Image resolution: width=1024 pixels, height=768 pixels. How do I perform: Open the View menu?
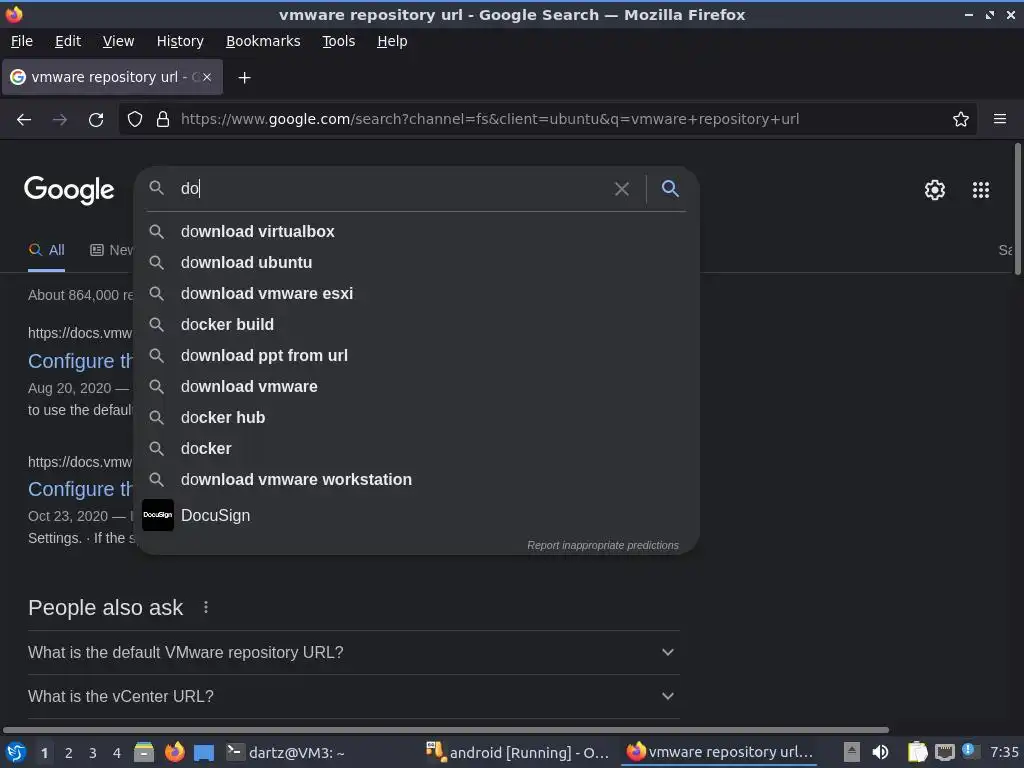click(x=118, y=41)
